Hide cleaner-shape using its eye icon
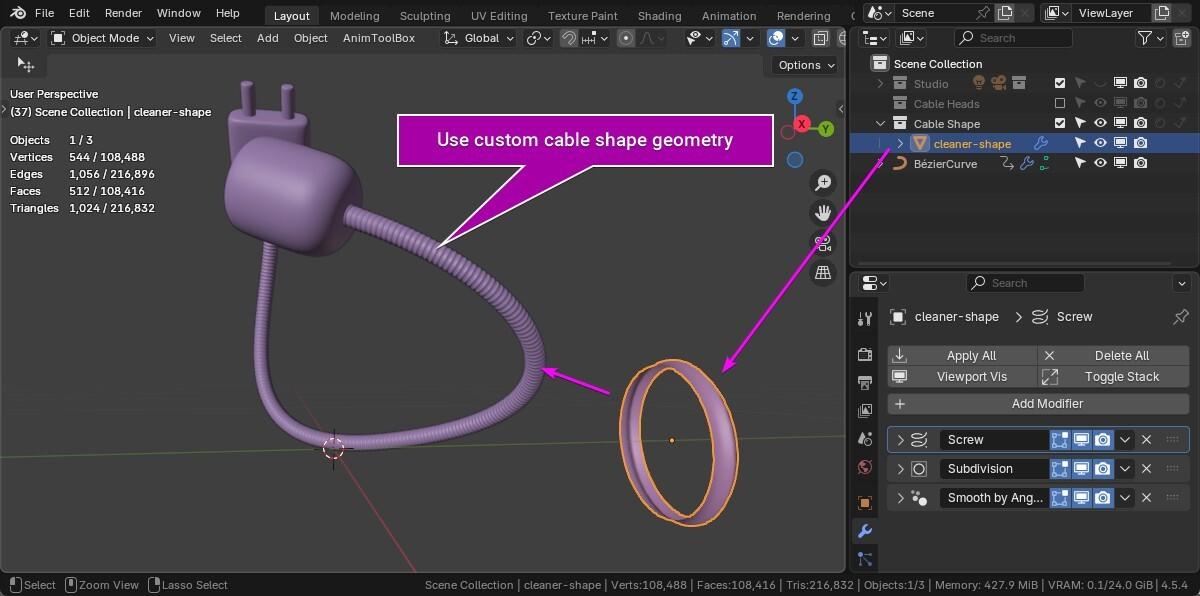 pos(1100,144)
